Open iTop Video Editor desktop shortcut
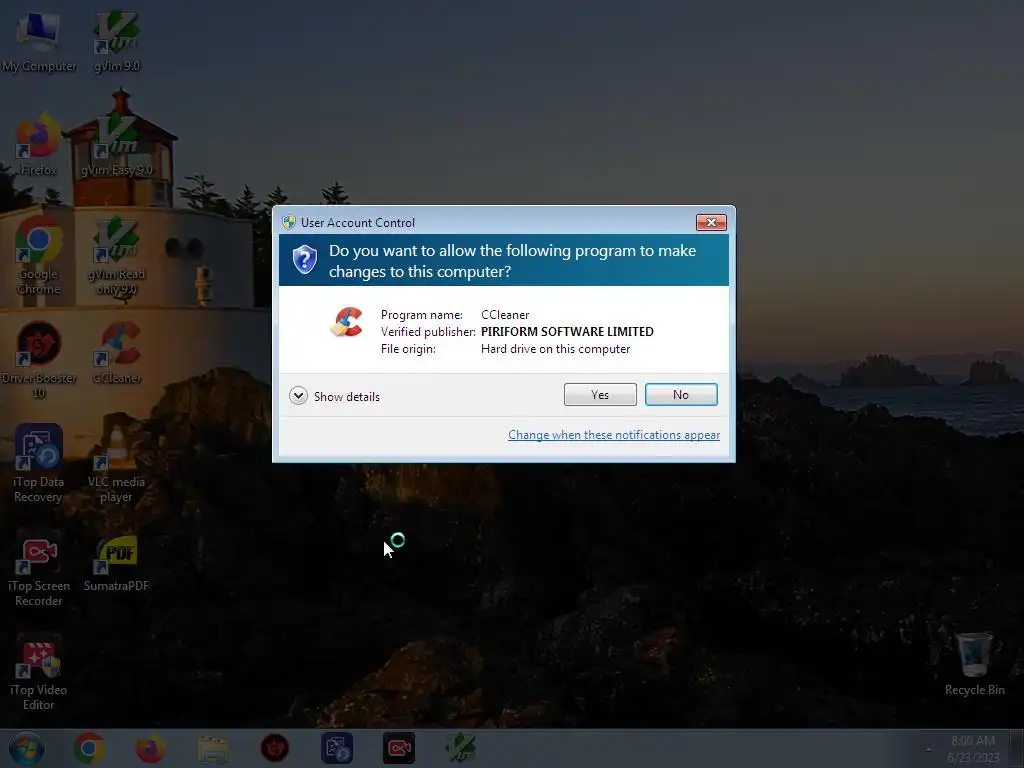 pos(39,673)
